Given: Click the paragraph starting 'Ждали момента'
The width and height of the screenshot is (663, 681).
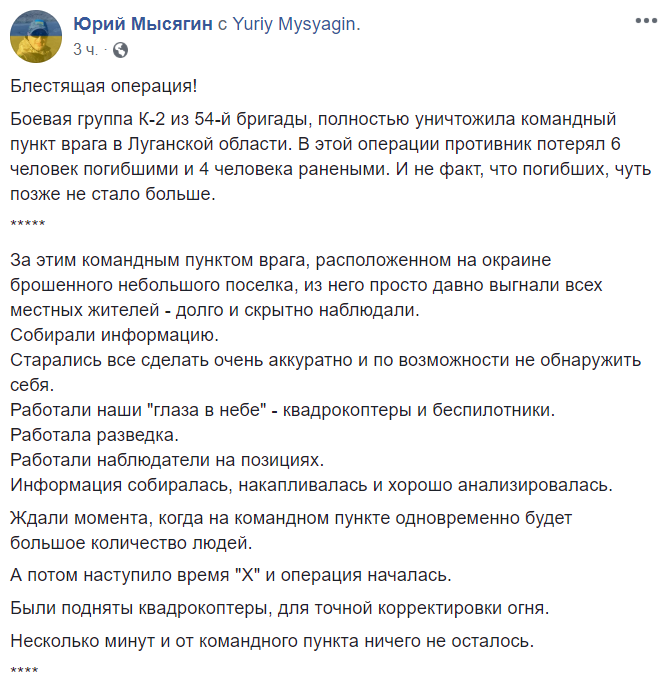Looking at the screenshot, I should coord(291,530).
